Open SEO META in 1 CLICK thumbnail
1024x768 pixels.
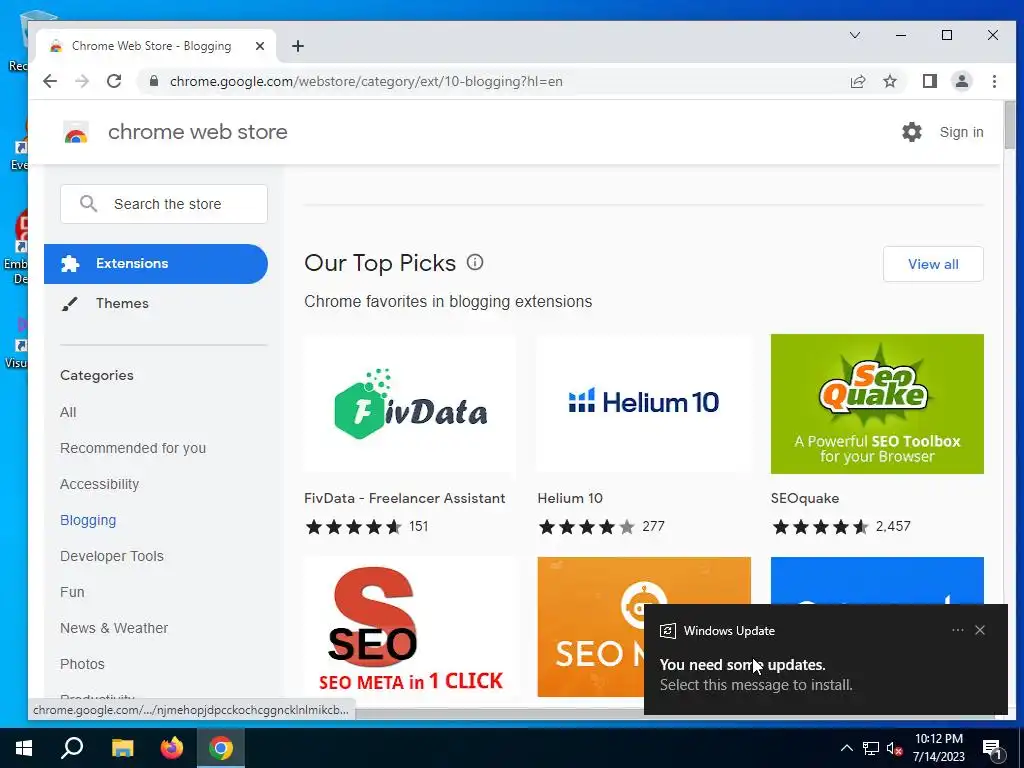click(410, 627)
